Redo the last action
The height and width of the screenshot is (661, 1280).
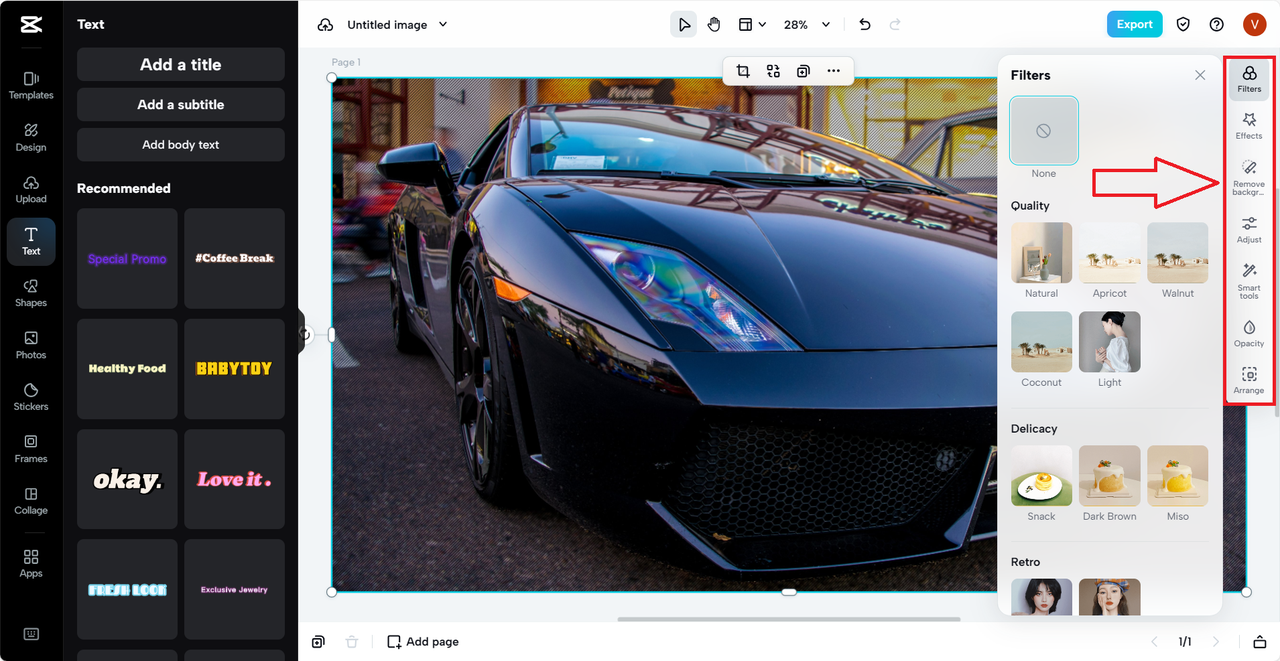tap(895, 25)
